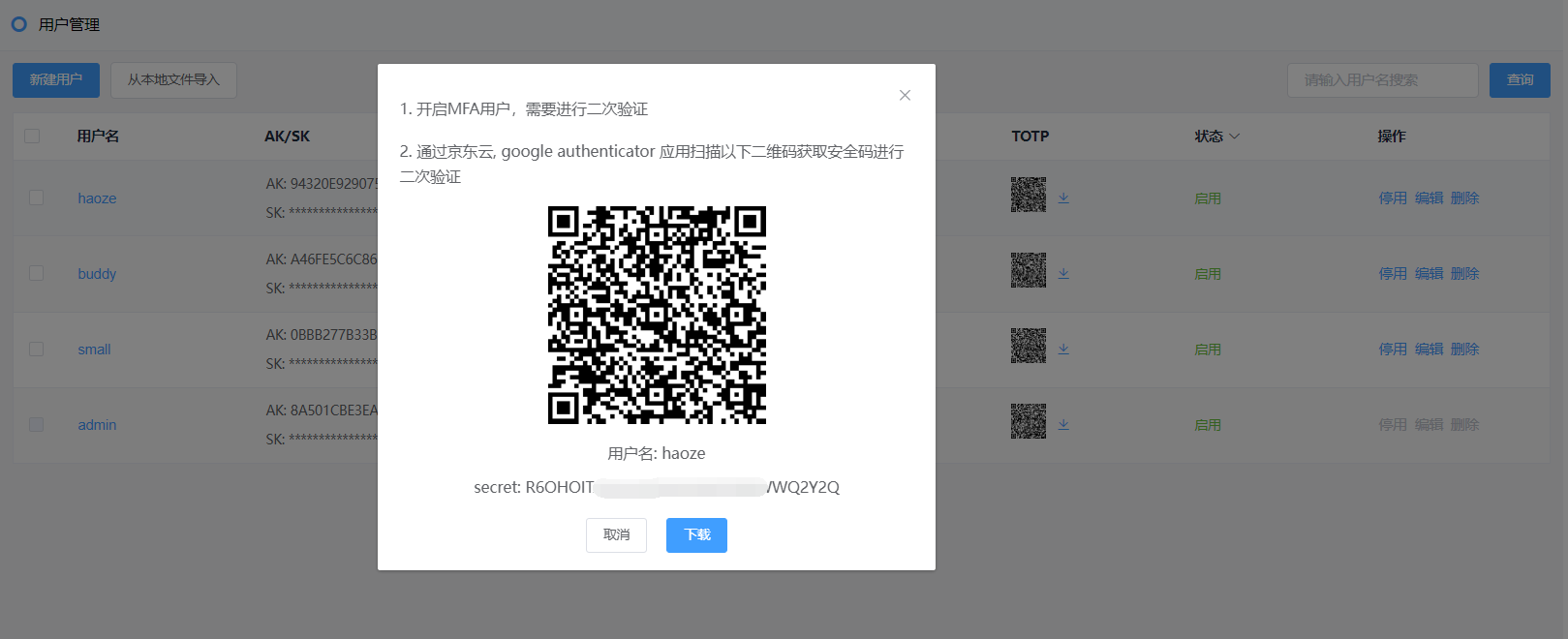Click 启用 status in buddy row

click(1208, 273)
